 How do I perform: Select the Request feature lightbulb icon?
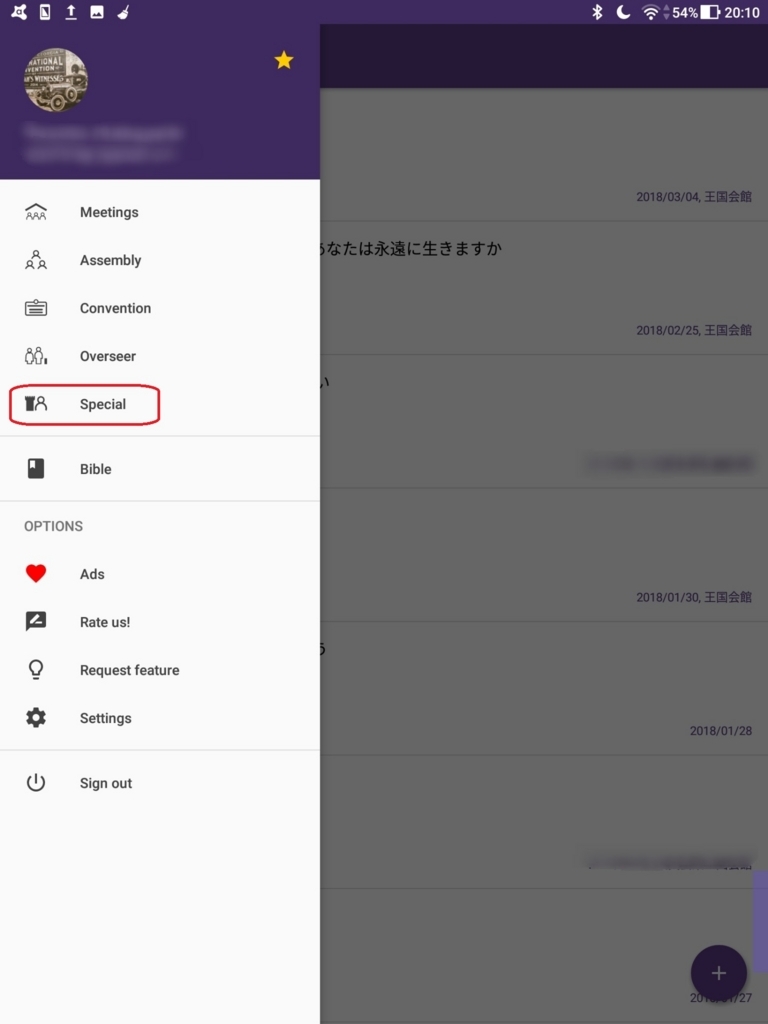[36, 669]
